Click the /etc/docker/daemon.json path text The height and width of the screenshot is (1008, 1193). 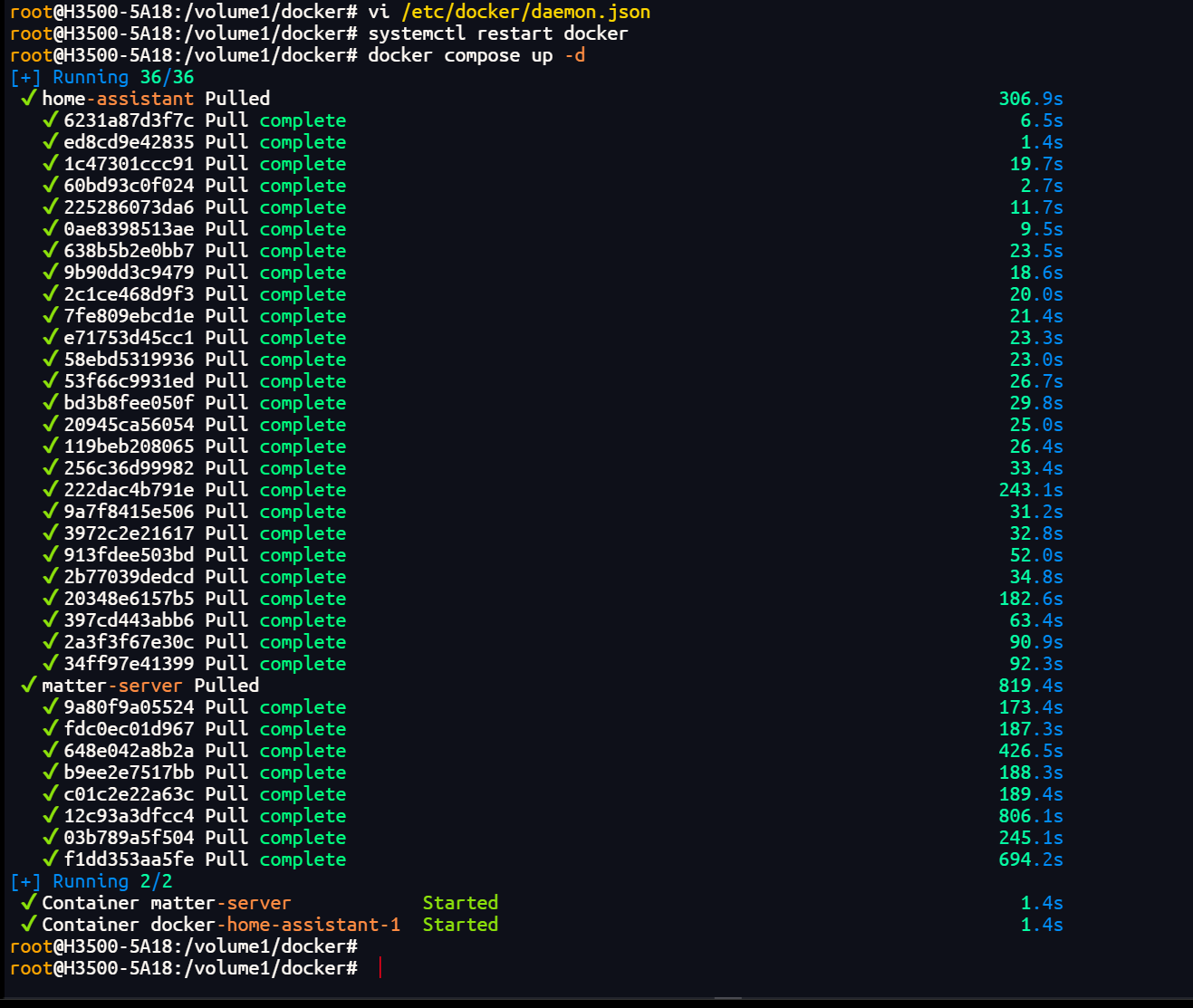coord(525,12)
